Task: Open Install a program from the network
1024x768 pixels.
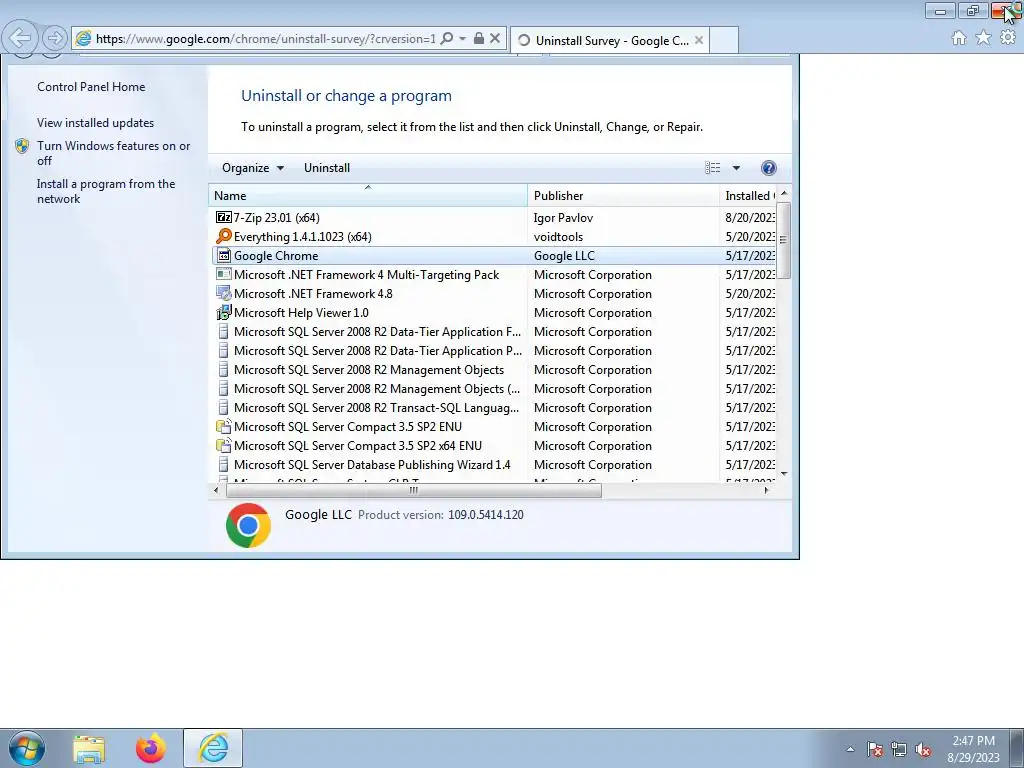Action: [106, 191]
